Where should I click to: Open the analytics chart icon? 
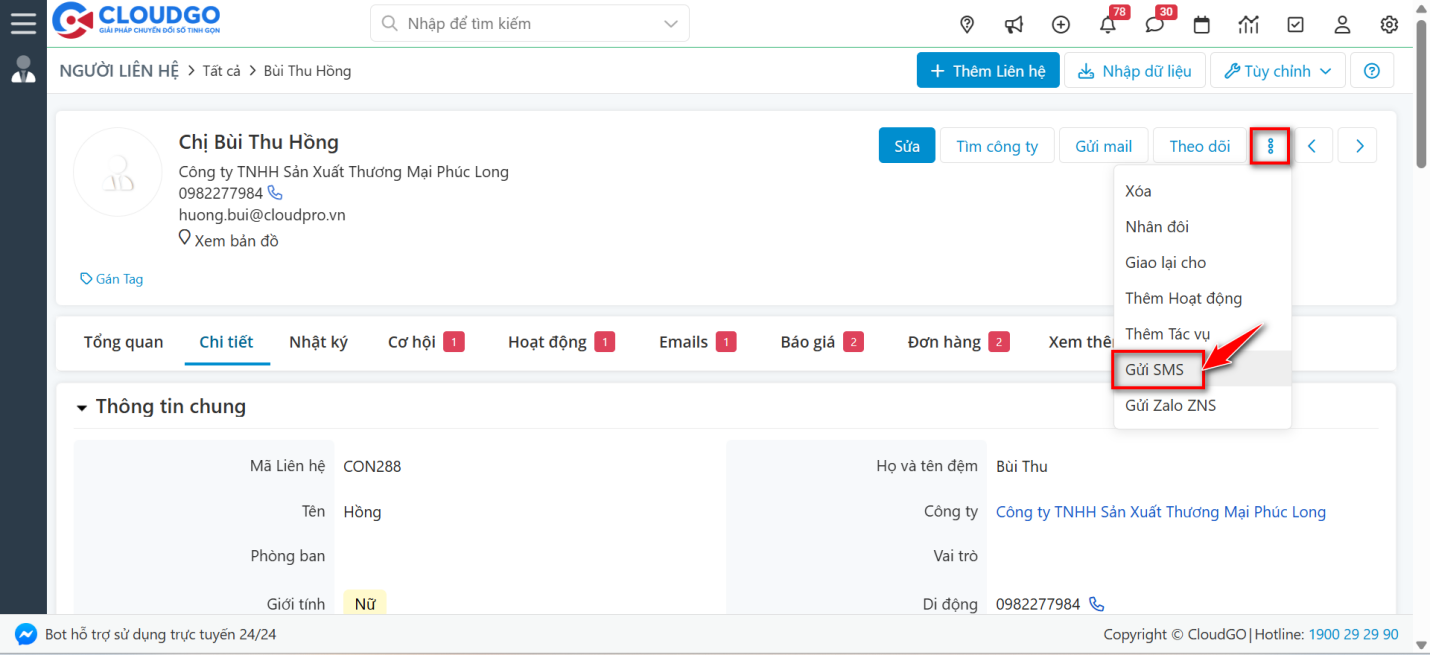pyautogui.click(x=1248, y=23)
